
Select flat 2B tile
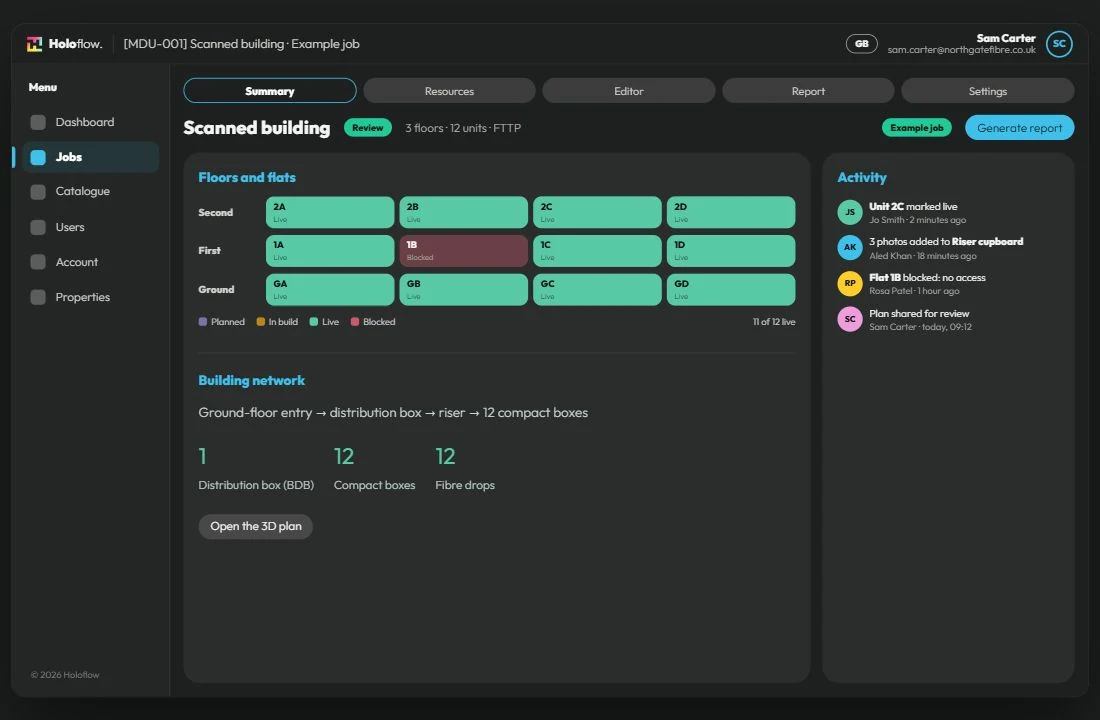pos(464,212)
